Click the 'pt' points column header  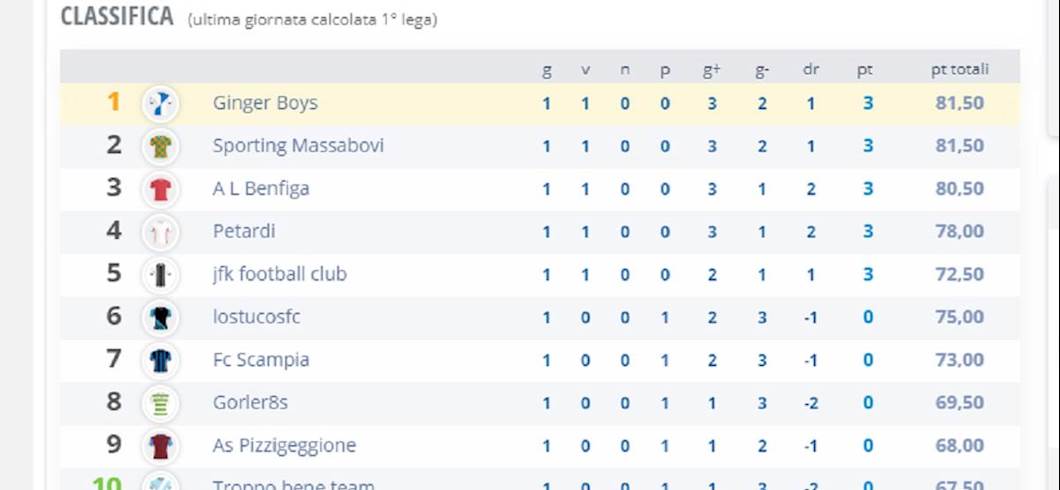pyautogui.click(x=865, y=69)
